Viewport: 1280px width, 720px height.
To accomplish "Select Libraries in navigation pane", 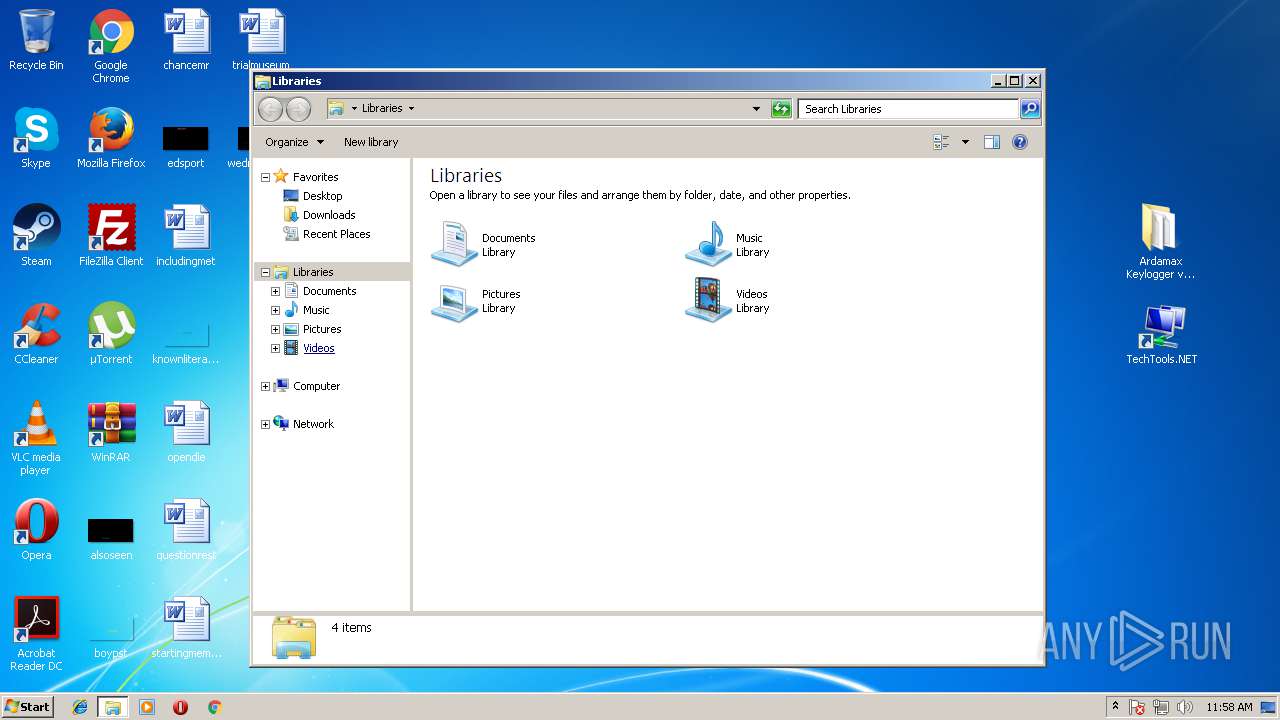I will (x=313, y=272).
